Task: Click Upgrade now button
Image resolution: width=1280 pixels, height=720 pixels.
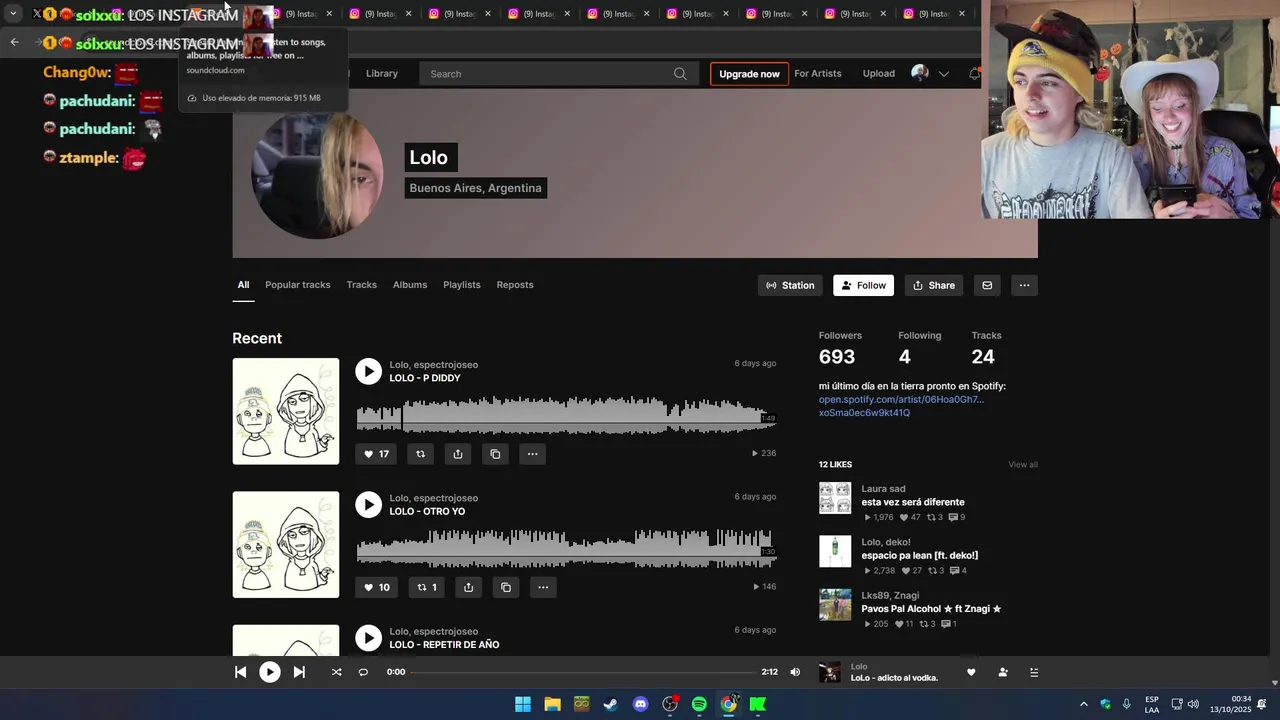Action: 749,74
